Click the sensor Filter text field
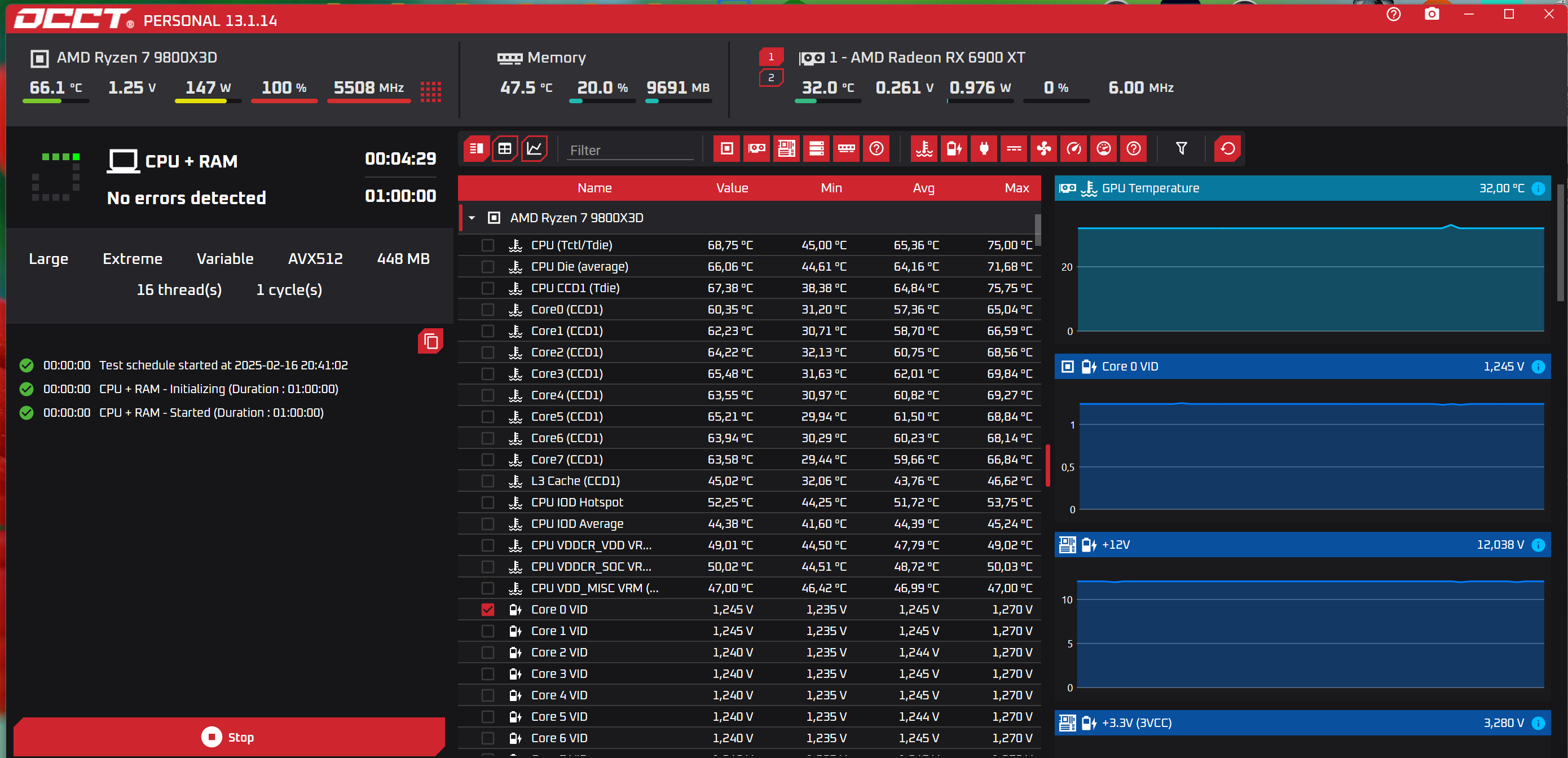This screenshot has height=758, width=1568. [x=629, y=151]
